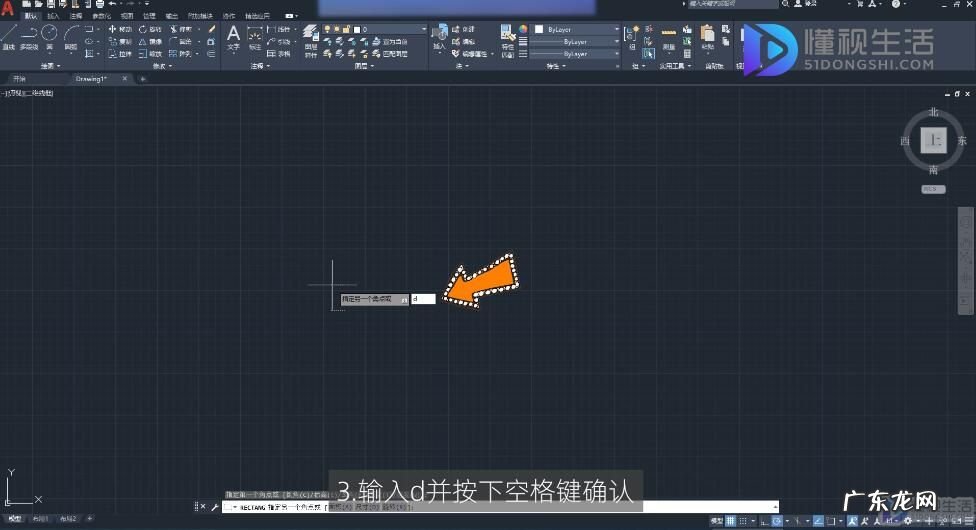Toggle annotation visibility in status bar
Viewport: 976px width, 530px height.
click(853, 521)
